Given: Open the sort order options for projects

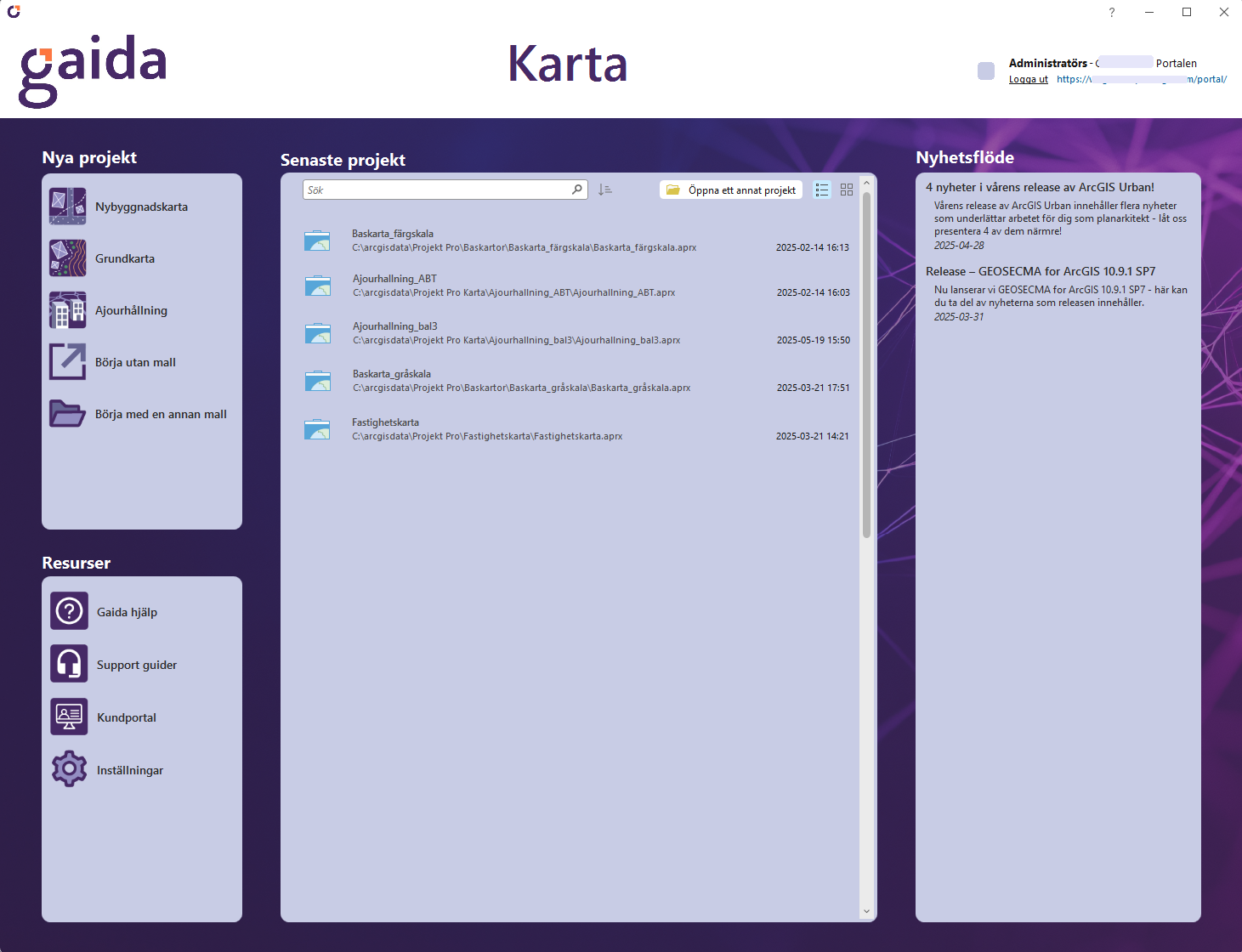Looking at the screenshot, I should click(604, 190).
